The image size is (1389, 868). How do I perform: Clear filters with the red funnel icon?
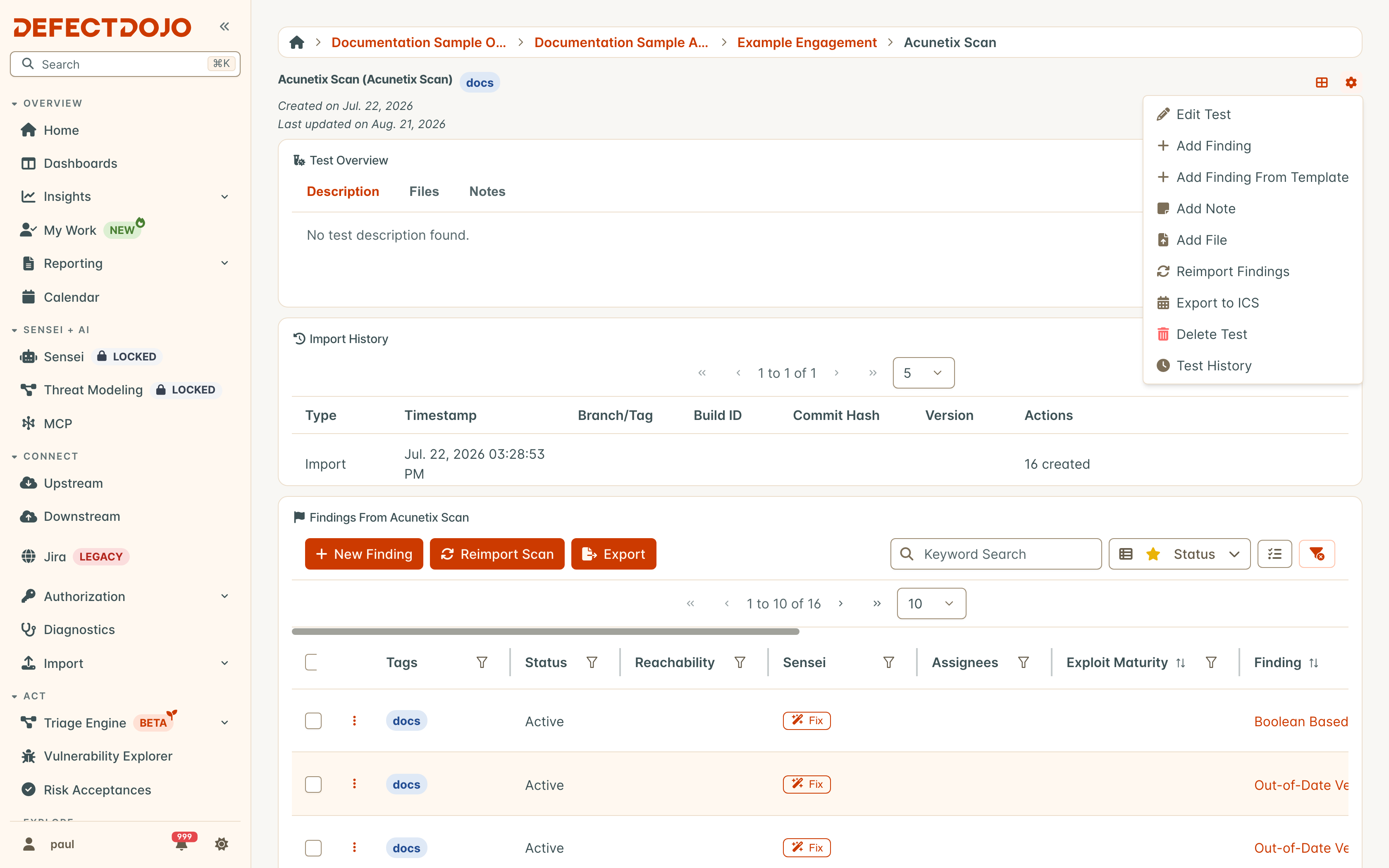[x=1317, y=554]
